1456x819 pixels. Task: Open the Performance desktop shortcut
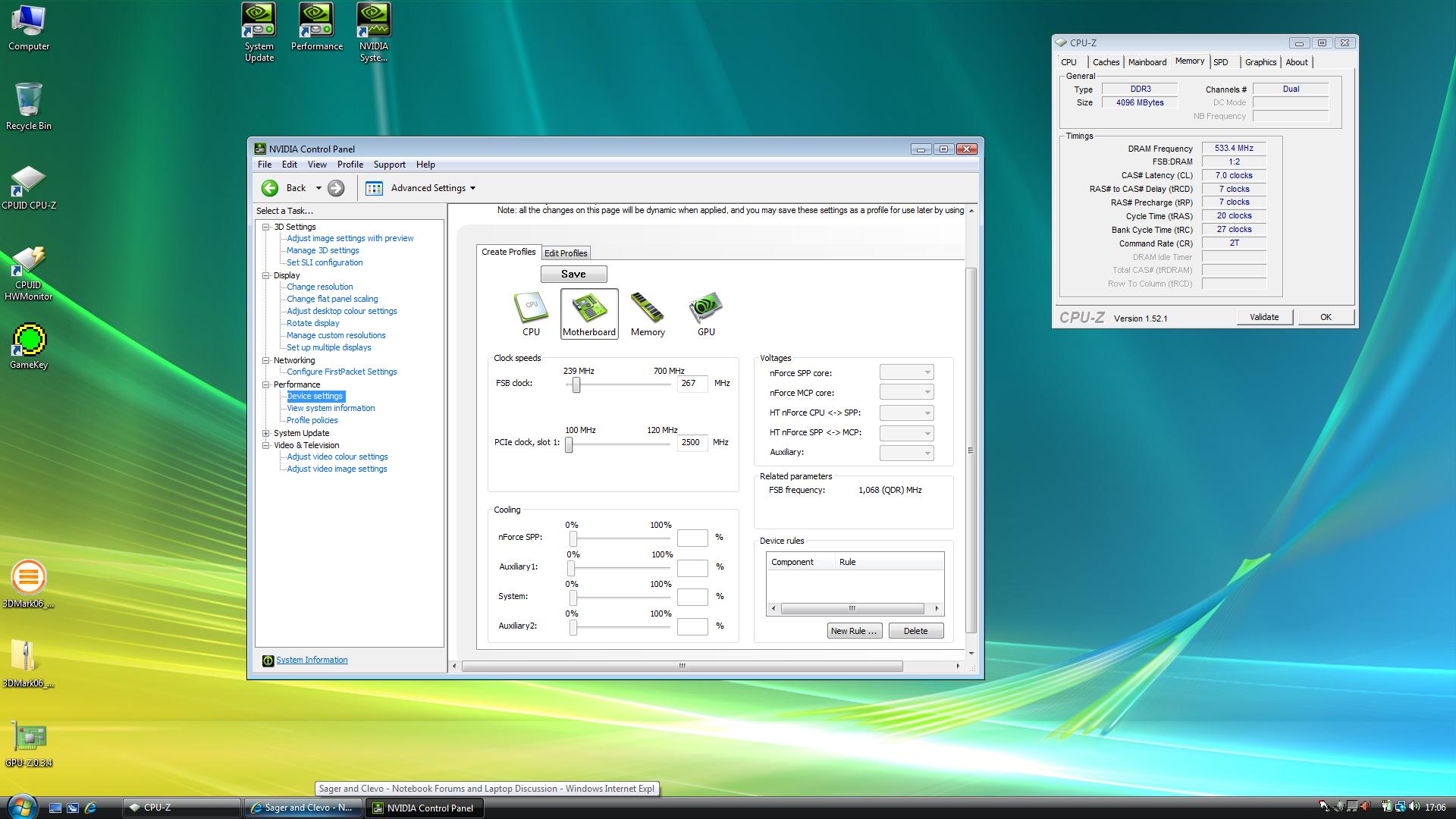(x=317, y=27)
